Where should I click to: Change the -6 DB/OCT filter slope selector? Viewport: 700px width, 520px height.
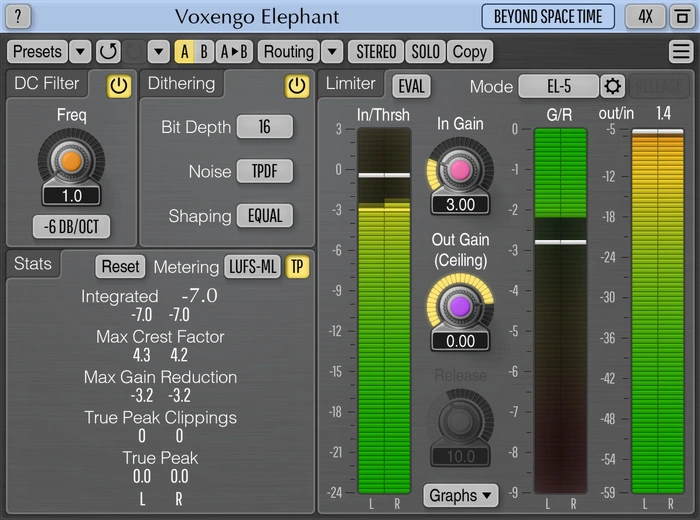[x=71, y=227]
